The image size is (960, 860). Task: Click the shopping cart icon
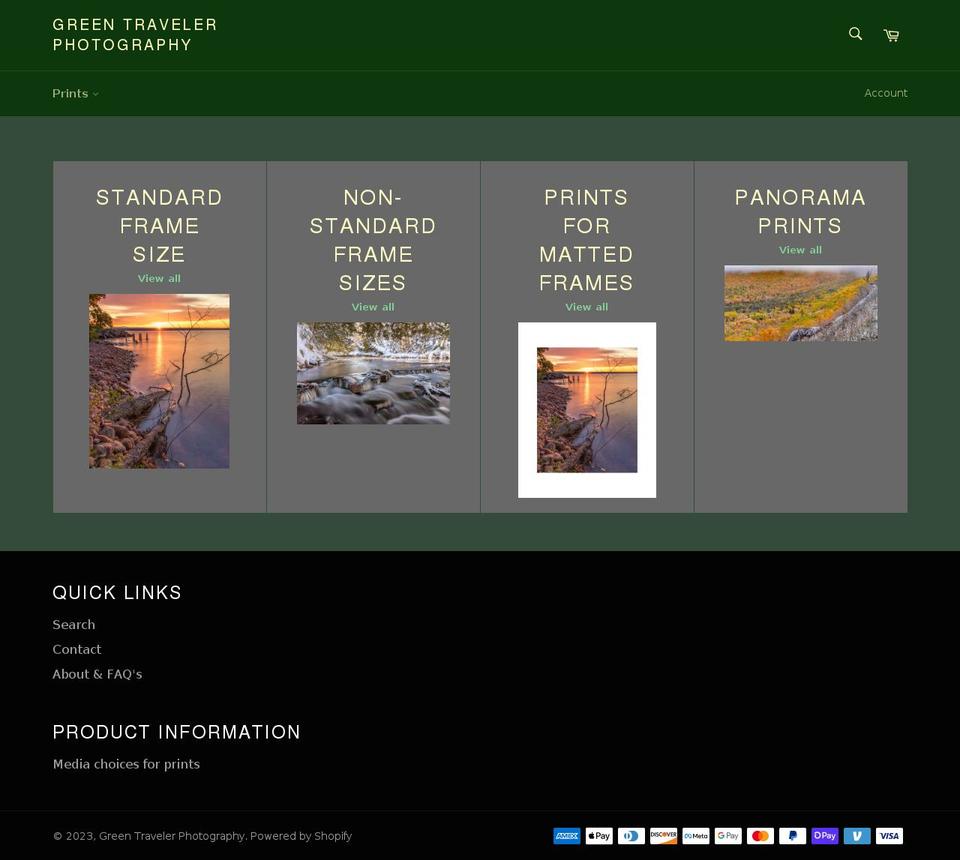pos(889,34)
